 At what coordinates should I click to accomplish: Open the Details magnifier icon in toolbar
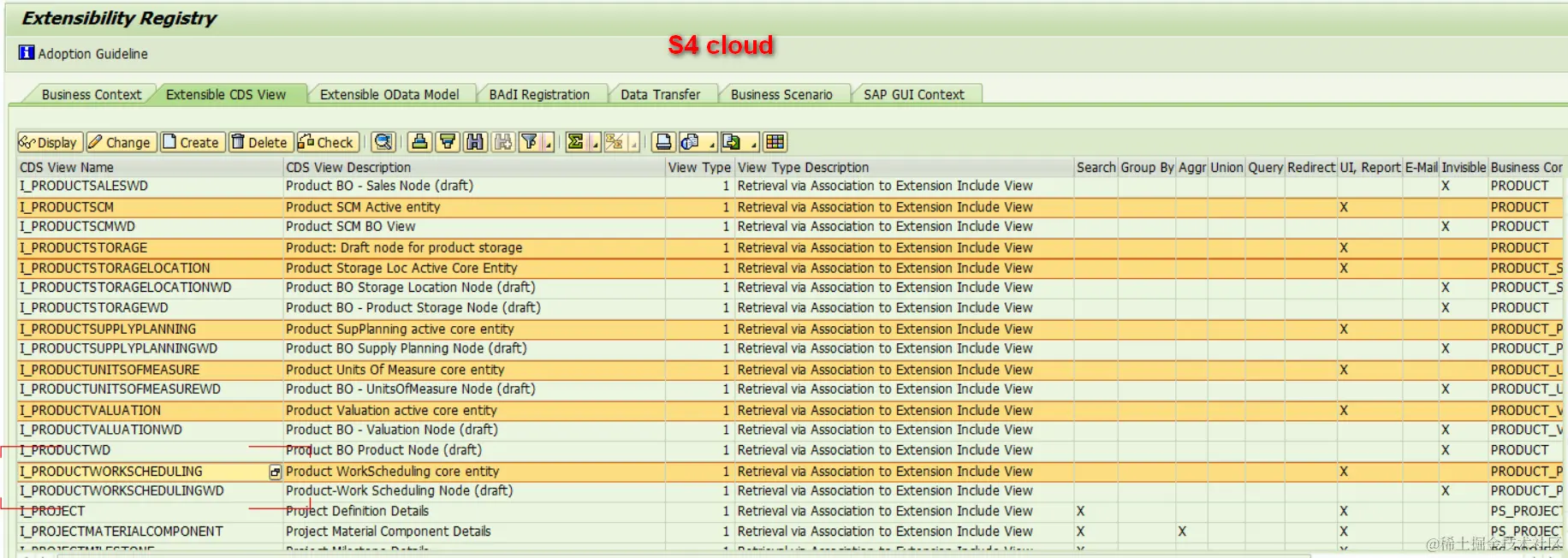(x=383, y=142)
